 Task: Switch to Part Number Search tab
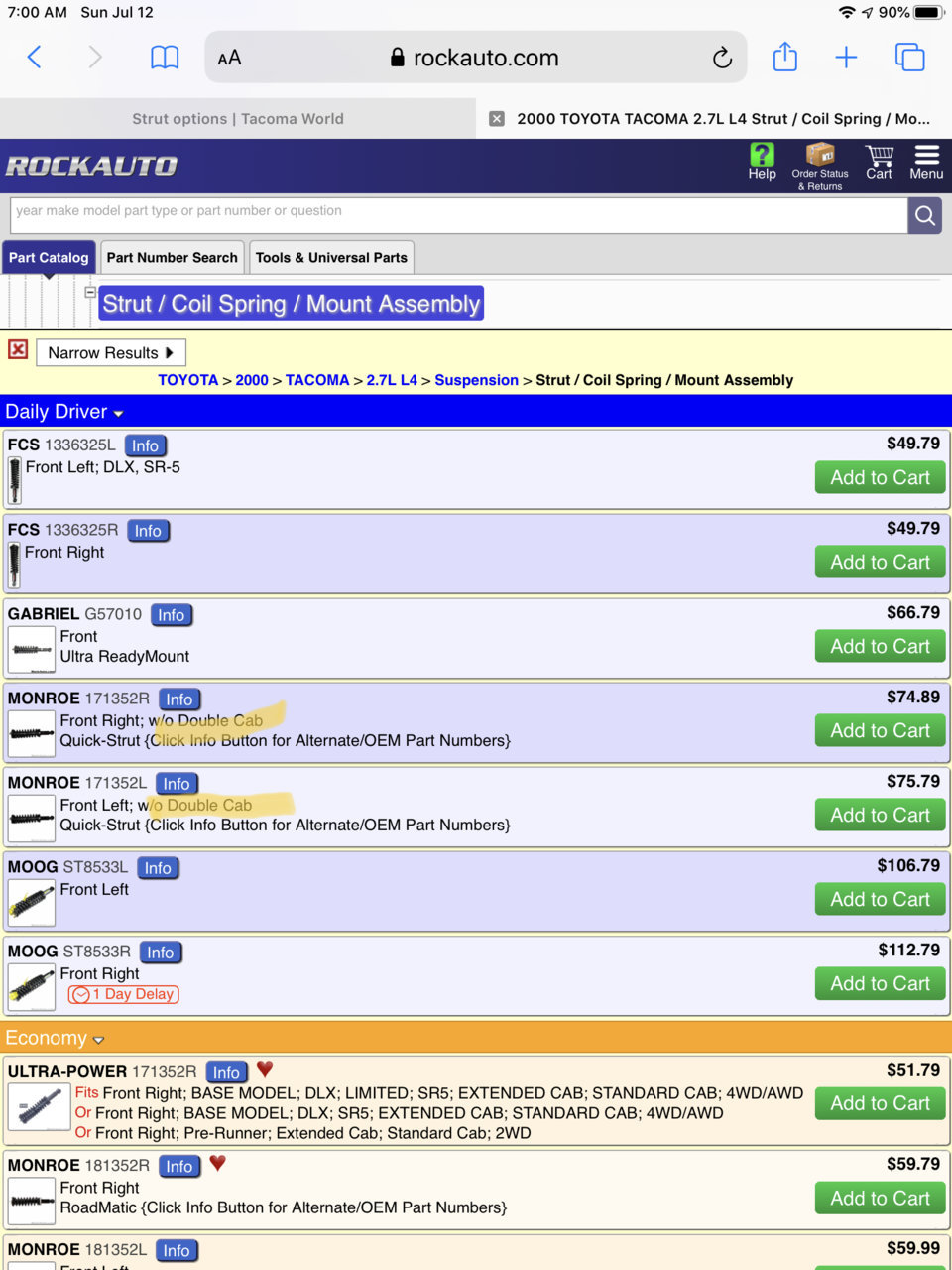[x=173, y=257]
